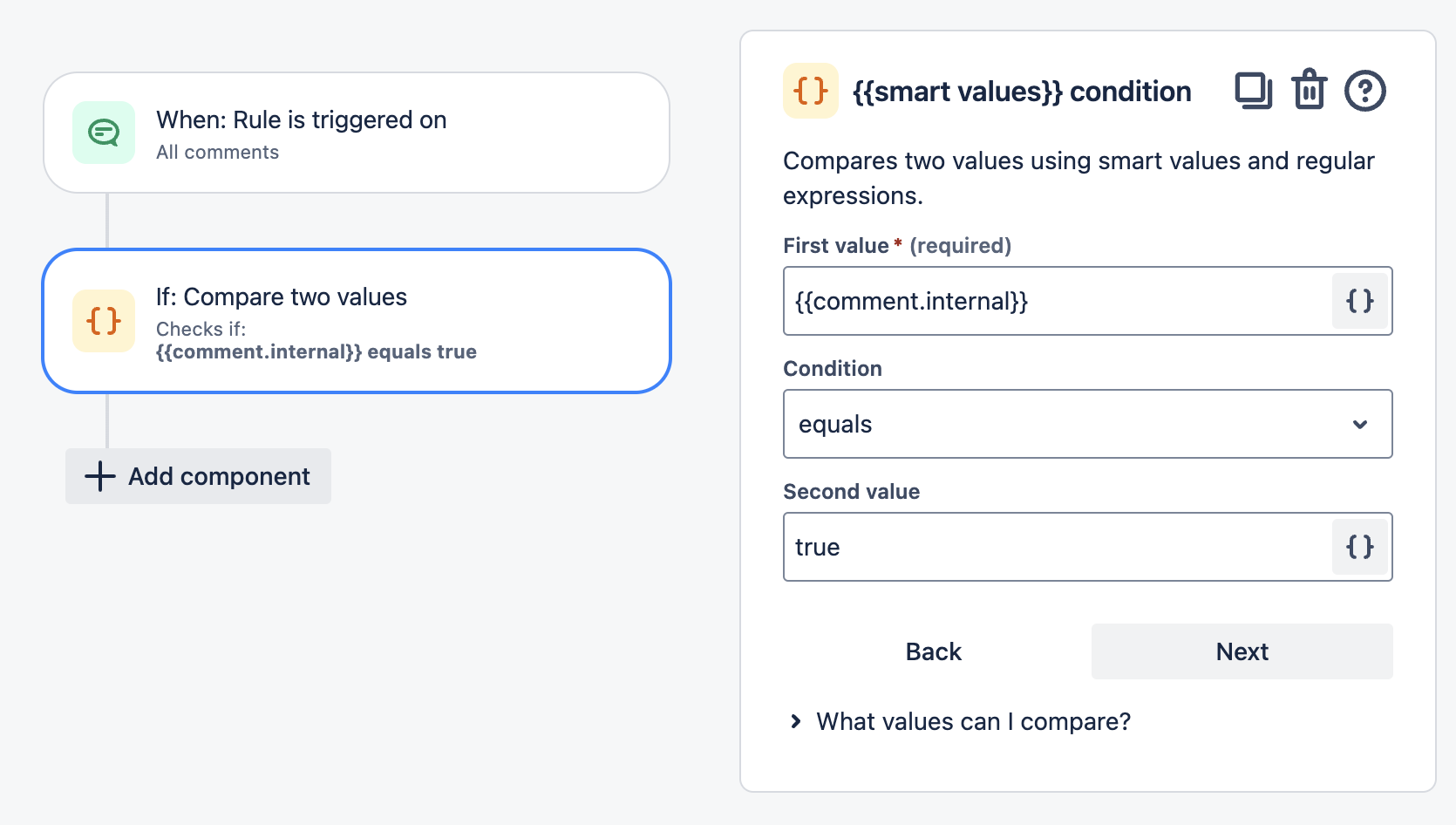Open help via the question mark icon
Screen dimensions: 1456x825
pos(1364,91)
